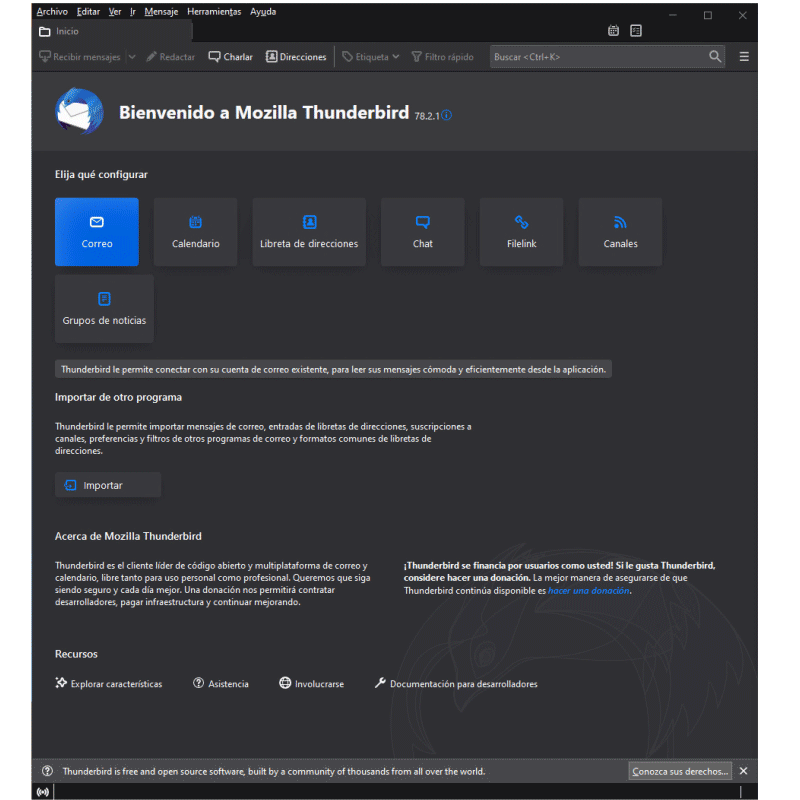Click the Correo setup tile
The image size is (800, 800).
(97, 232)
